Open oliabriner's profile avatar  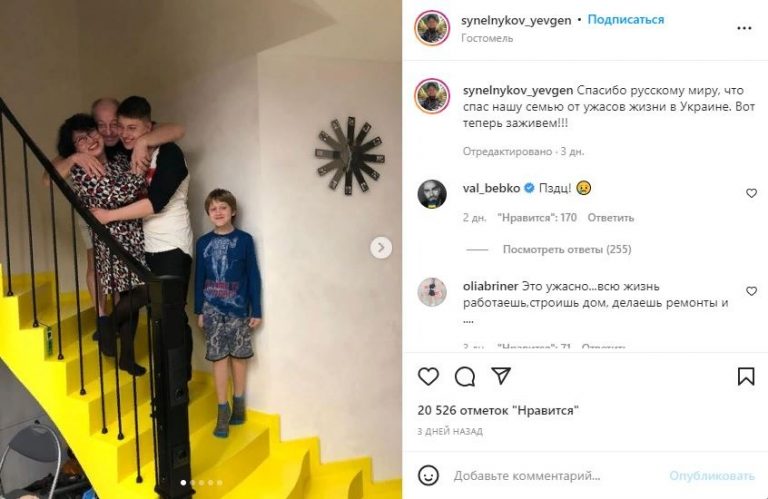432,292
